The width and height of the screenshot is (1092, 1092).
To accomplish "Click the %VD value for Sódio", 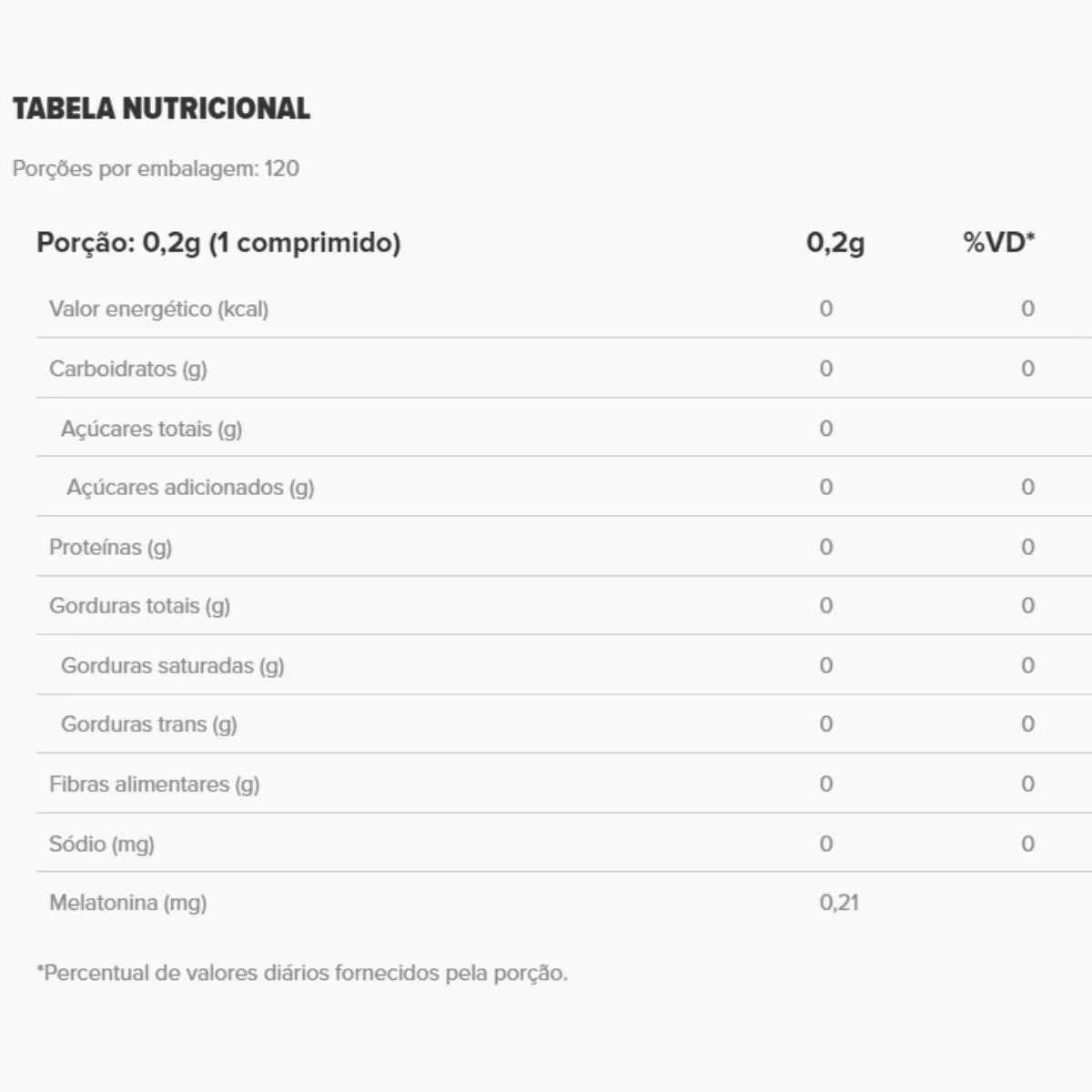I will [x=1027, y=844].
